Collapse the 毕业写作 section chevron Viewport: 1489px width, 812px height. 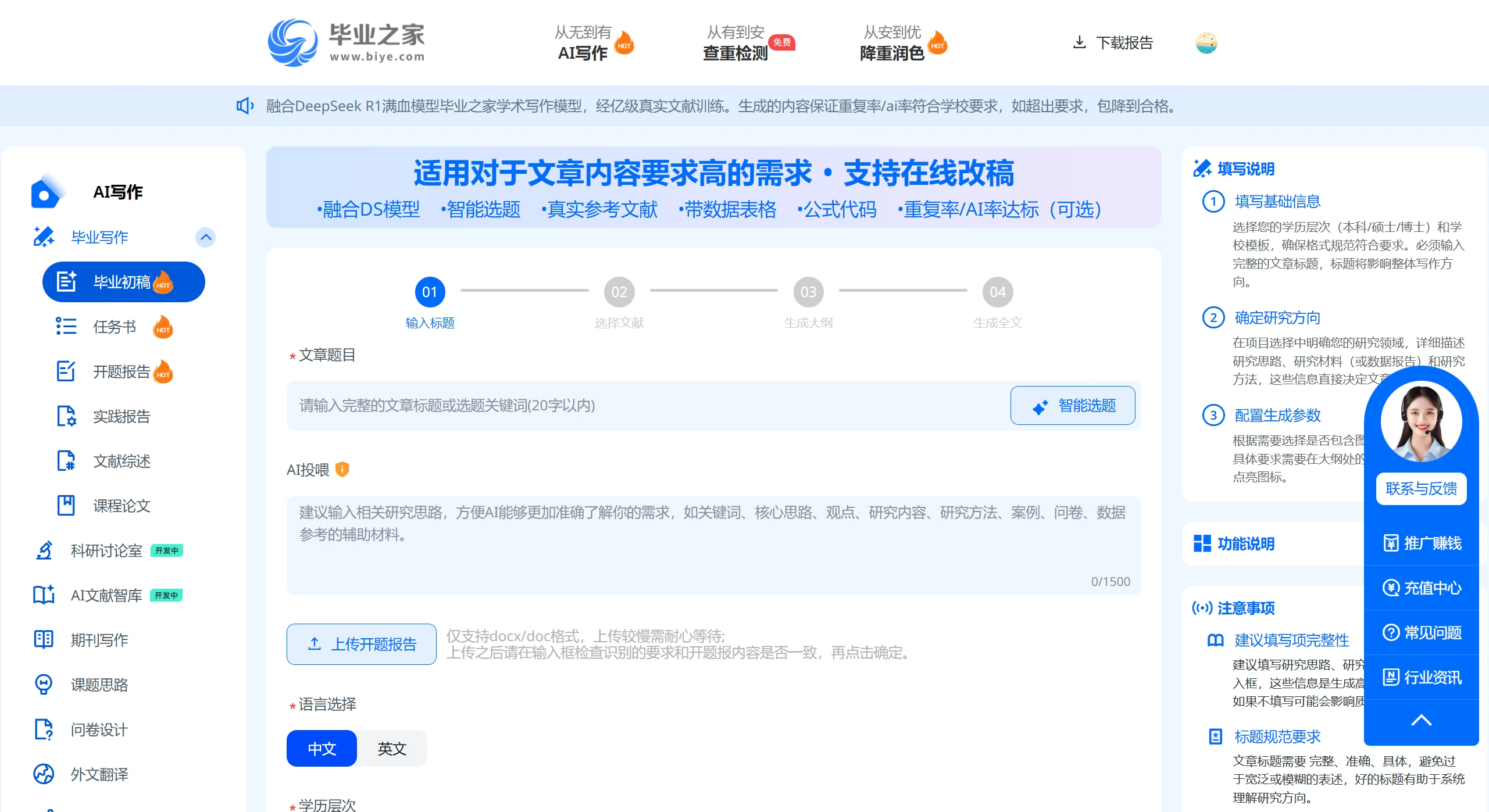click(205, 237)
